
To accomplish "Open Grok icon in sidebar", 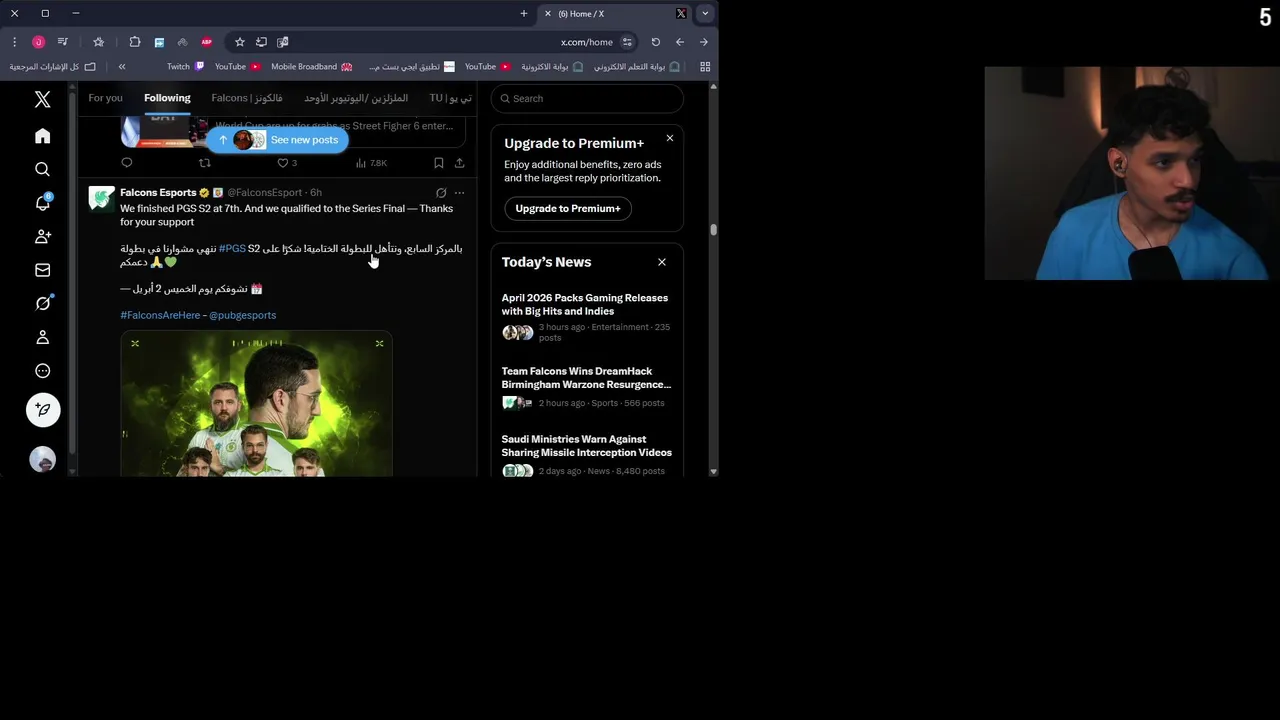I will click(x=42, y=303).
